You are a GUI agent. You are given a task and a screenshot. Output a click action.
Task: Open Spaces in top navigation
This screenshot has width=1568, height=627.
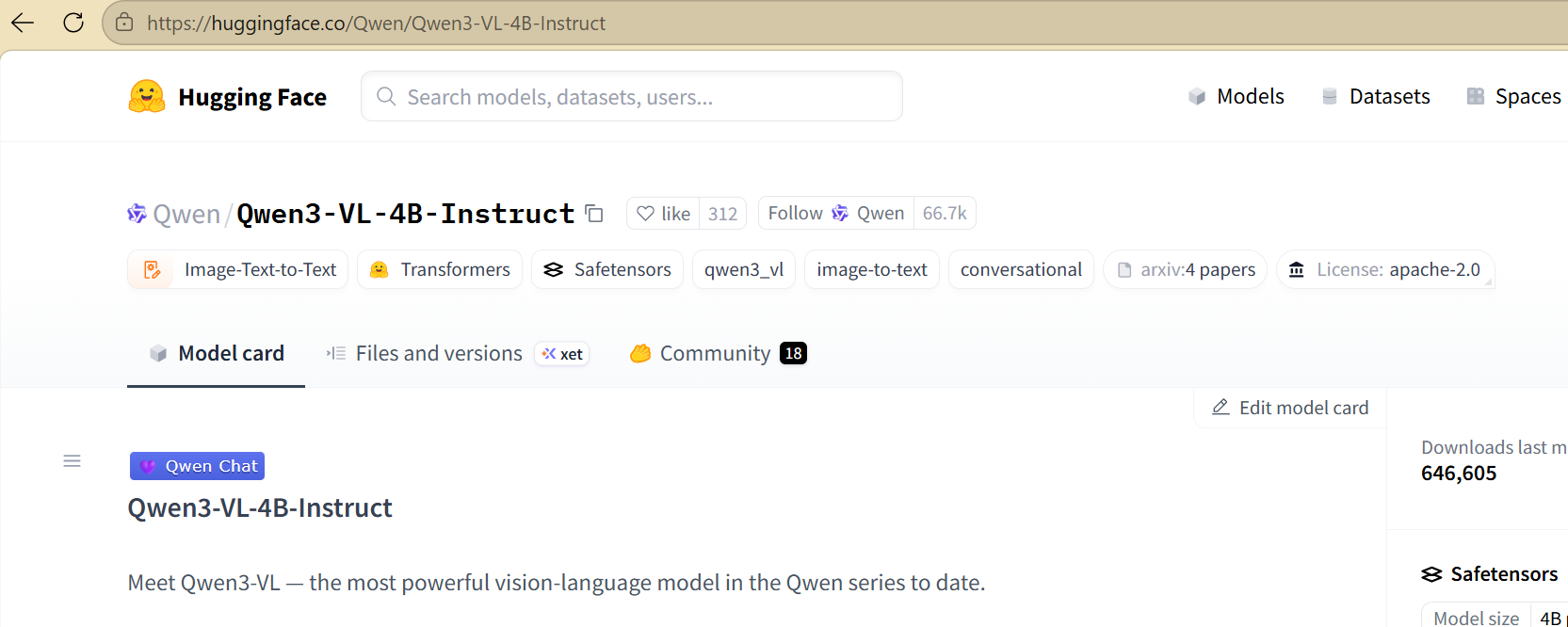pos(1514,97)
